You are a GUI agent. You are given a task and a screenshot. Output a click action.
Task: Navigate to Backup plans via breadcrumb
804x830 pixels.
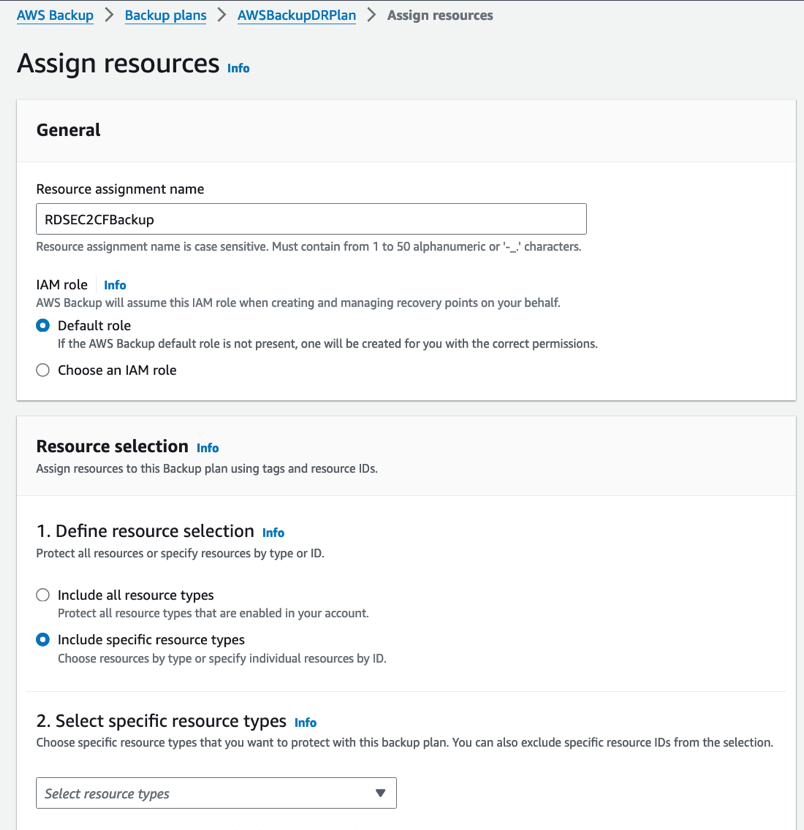pos(165,15)
